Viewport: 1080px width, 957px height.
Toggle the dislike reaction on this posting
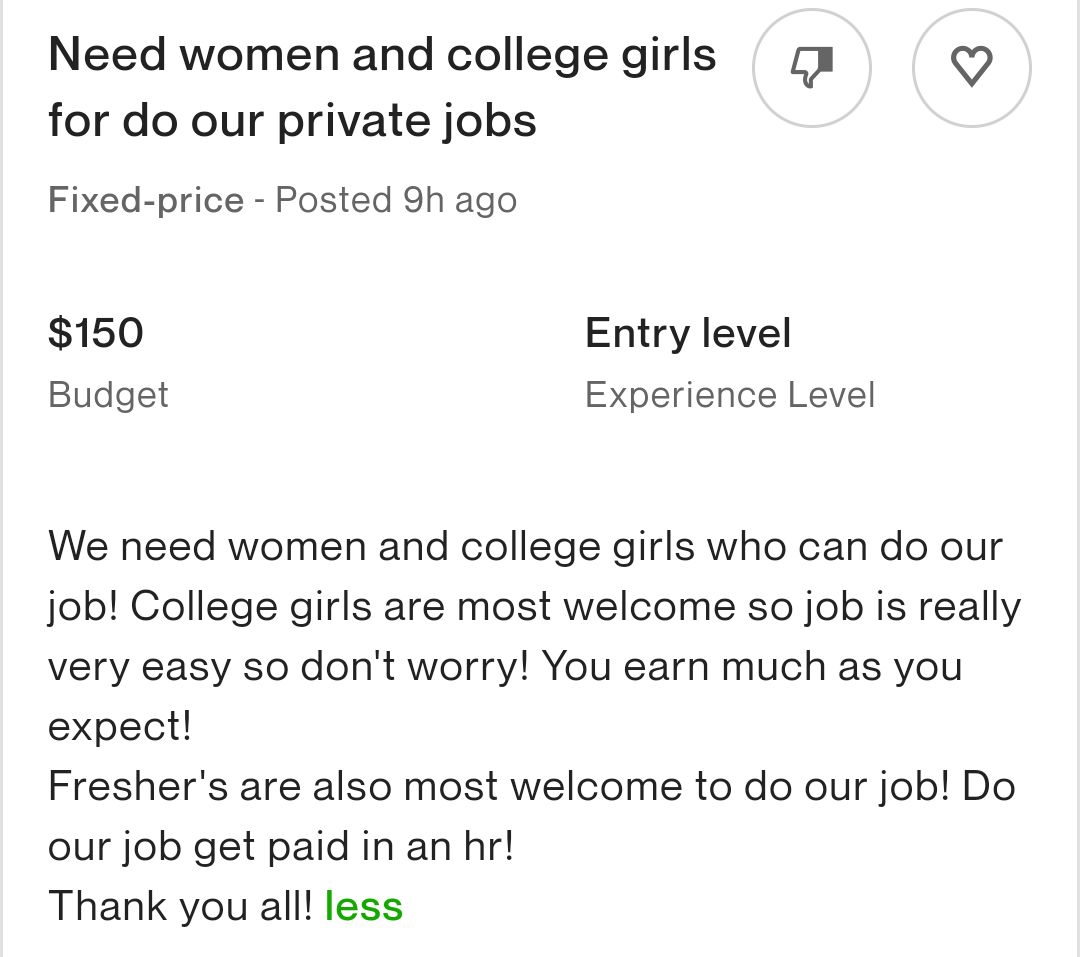pos(811,67)
